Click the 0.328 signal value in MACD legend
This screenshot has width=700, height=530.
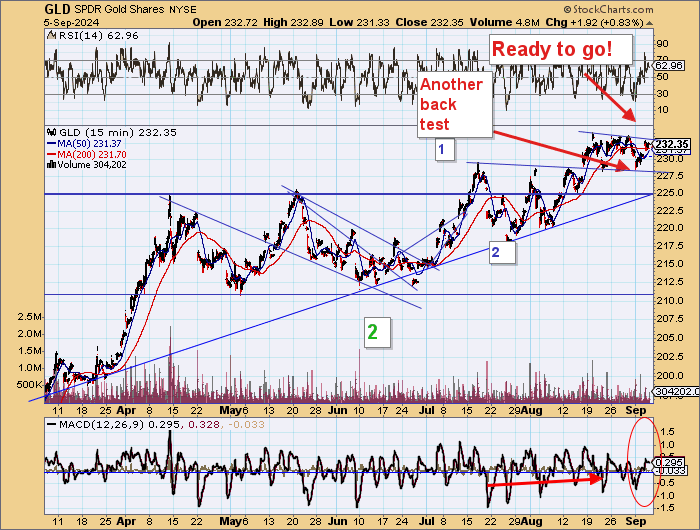pyautogui.click(x=204, y=425)
